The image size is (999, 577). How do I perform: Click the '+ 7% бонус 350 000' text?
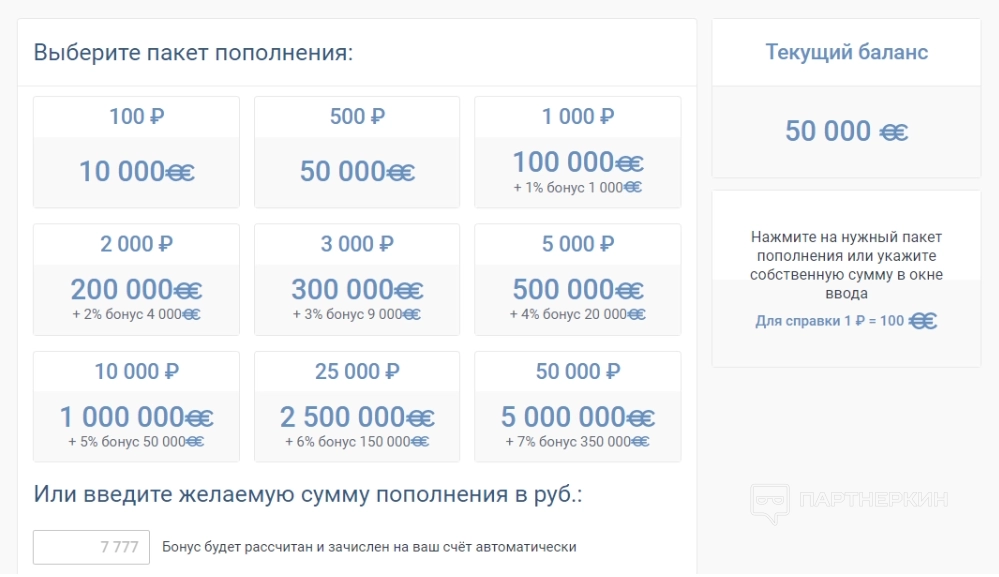(x=567, y=441)
